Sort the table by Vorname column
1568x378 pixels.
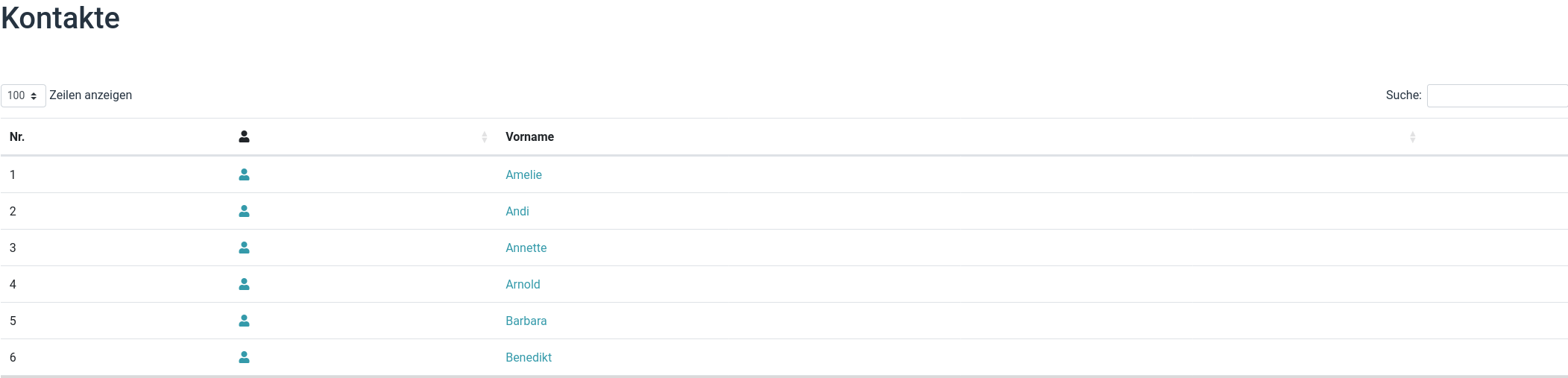tap(529, 137)
